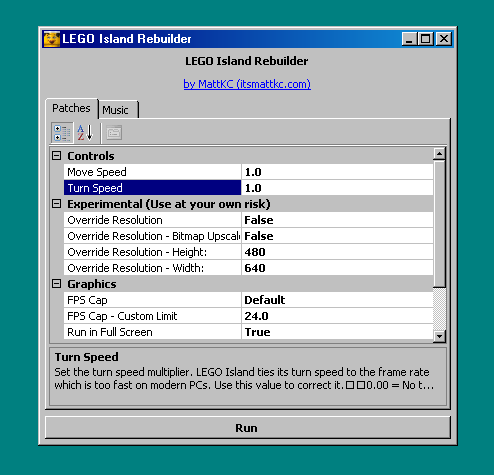Select the Override Resolution property label

coord(152,220)
